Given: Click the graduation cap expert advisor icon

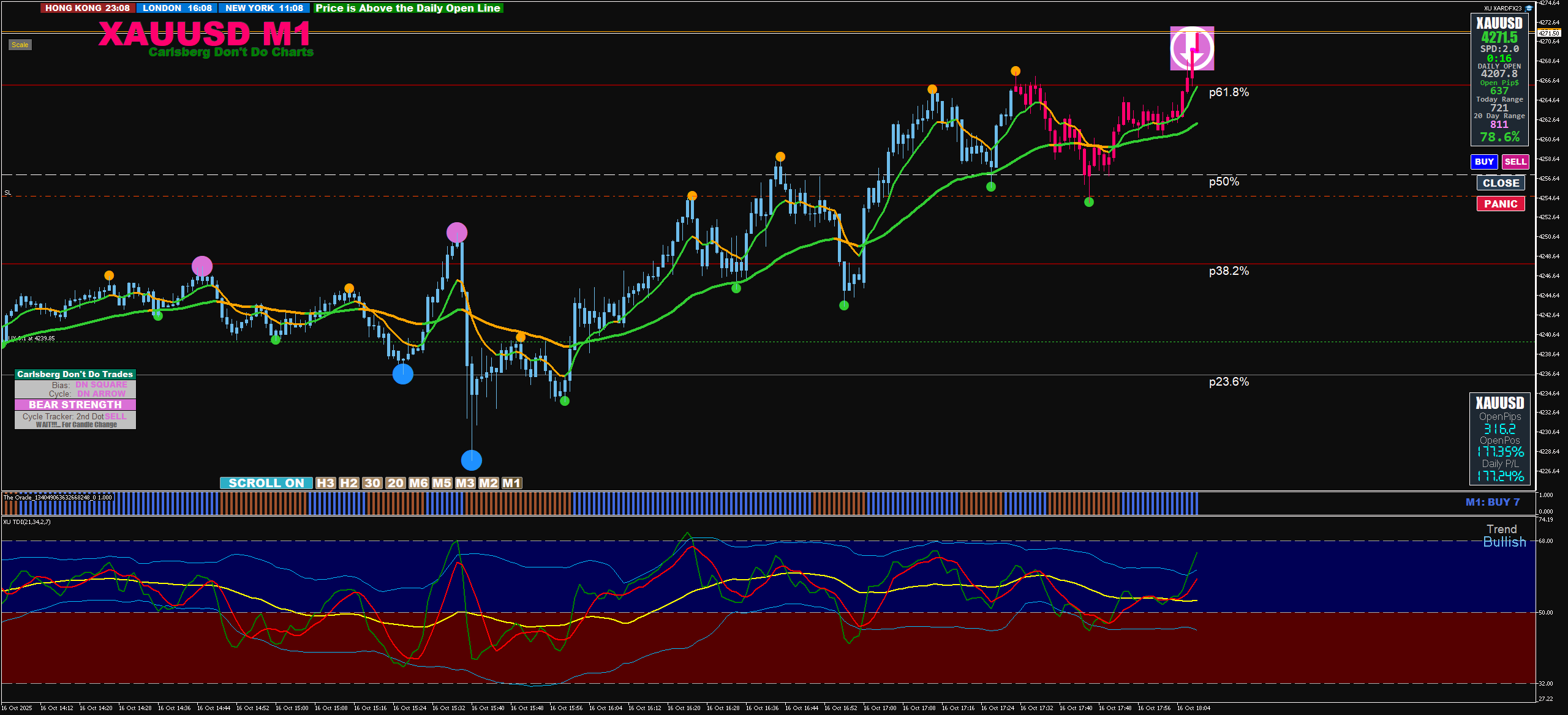Looking at the screenshot, I should tap(1528, 8).
